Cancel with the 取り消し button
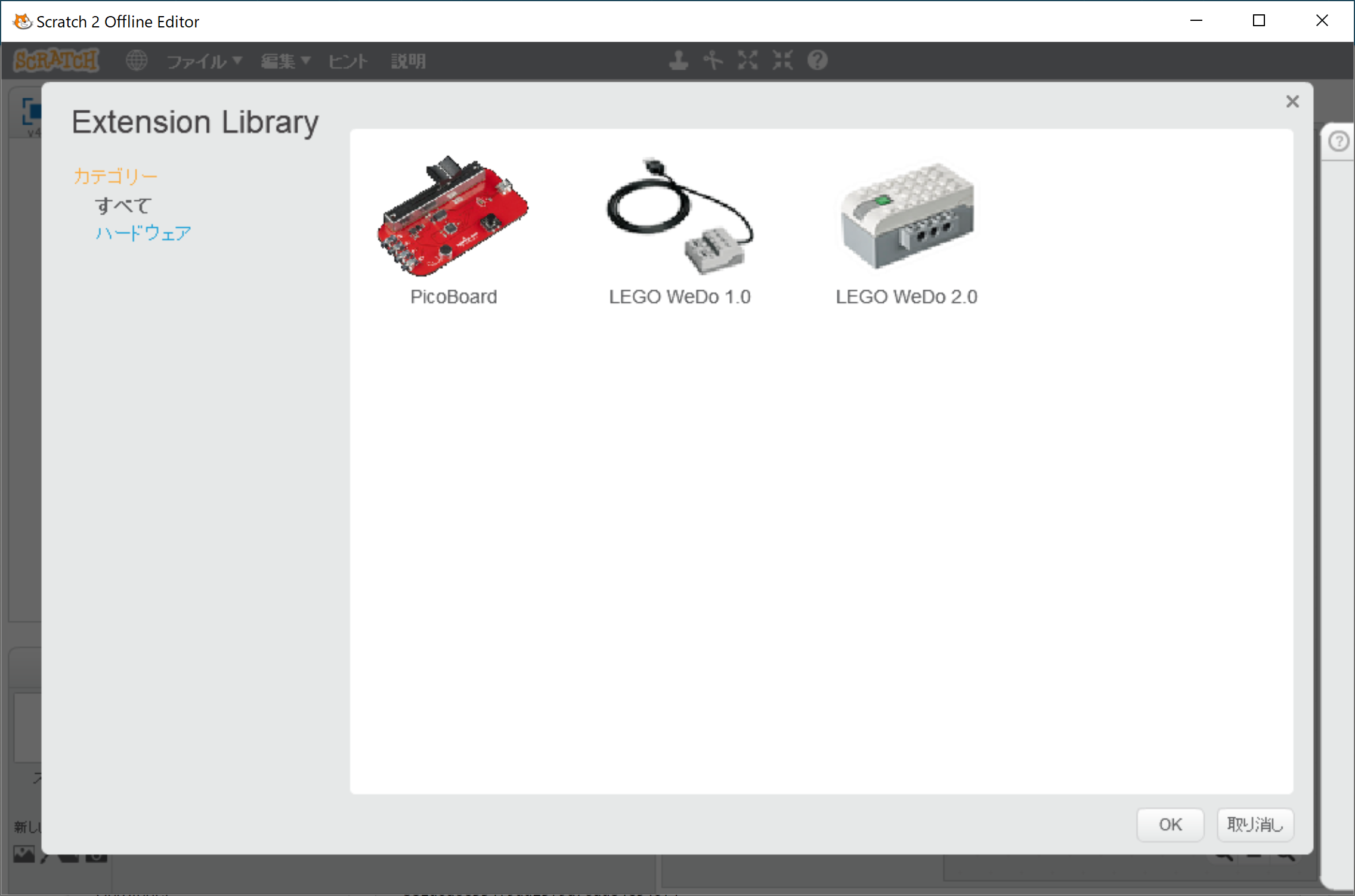This screenshot has height=896, width=1355. point(1255,824)
